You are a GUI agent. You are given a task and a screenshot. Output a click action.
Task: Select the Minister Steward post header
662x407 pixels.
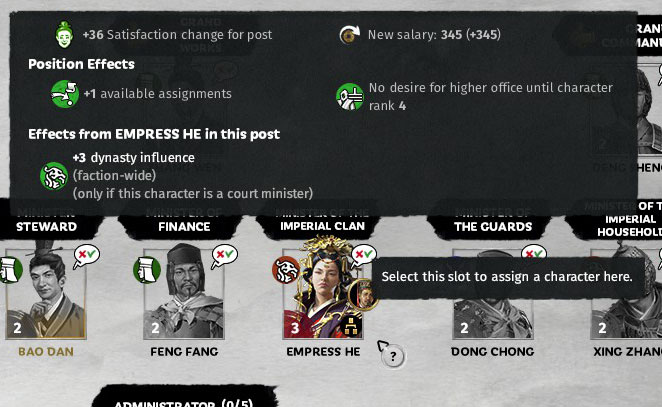[46, 220]
